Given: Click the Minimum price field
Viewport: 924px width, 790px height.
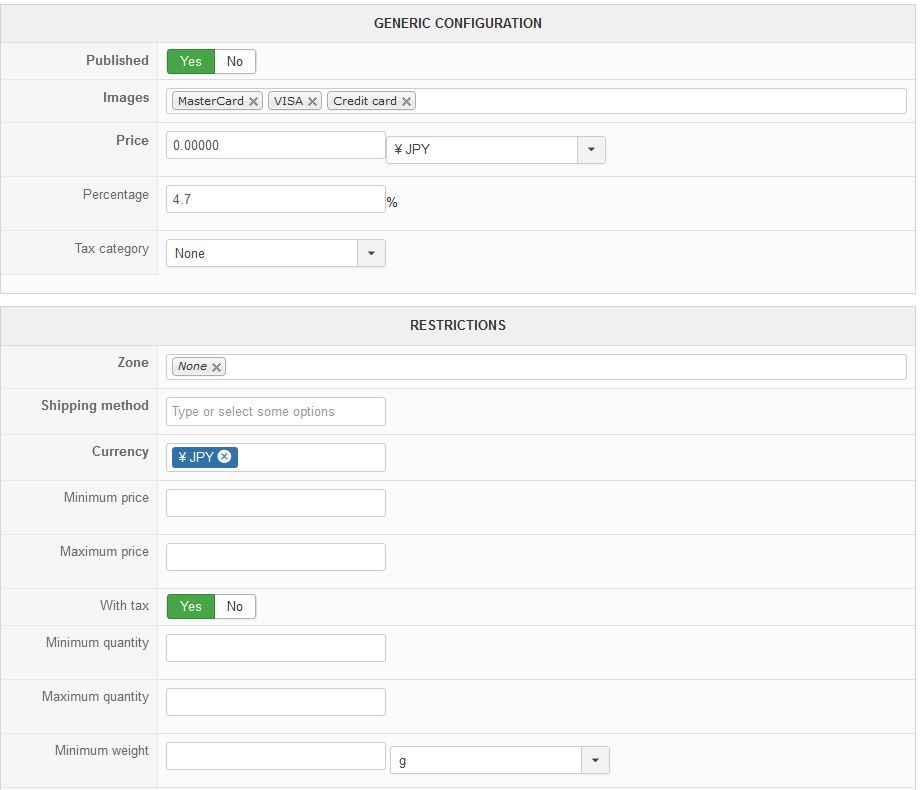Looking at the screenshot, I should [x=275, y=503].
